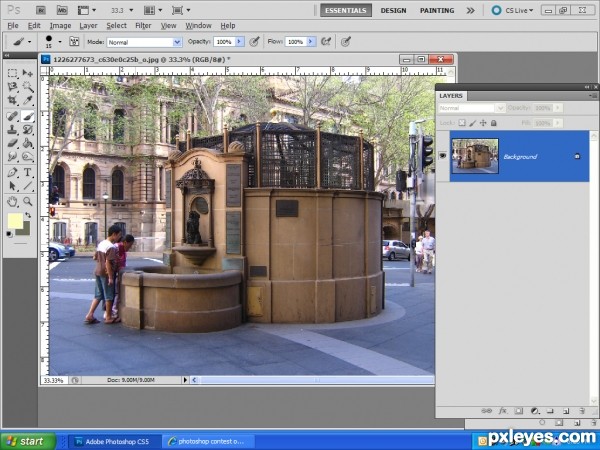This screenshot has width=600, height=450.
Task: Create new adjustment layer icon
Action: coord(535,411)
